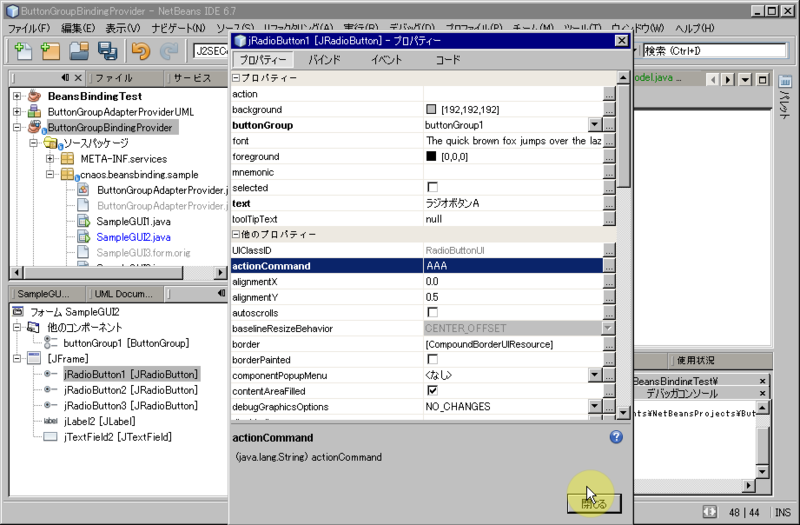Open the buttonGroup dropdown

click(594, 125)
